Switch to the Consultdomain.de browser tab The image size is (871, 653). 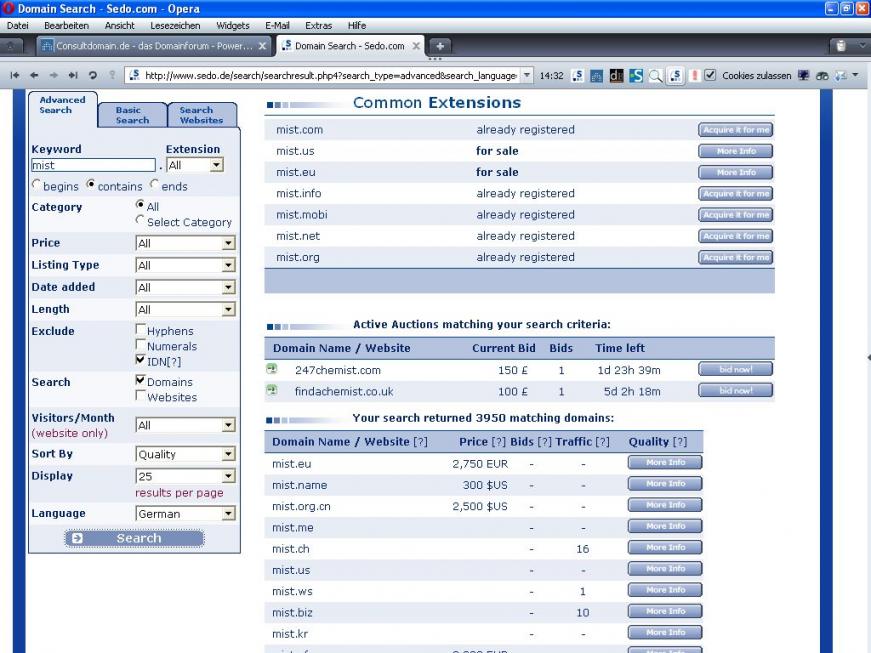point(154,46)
